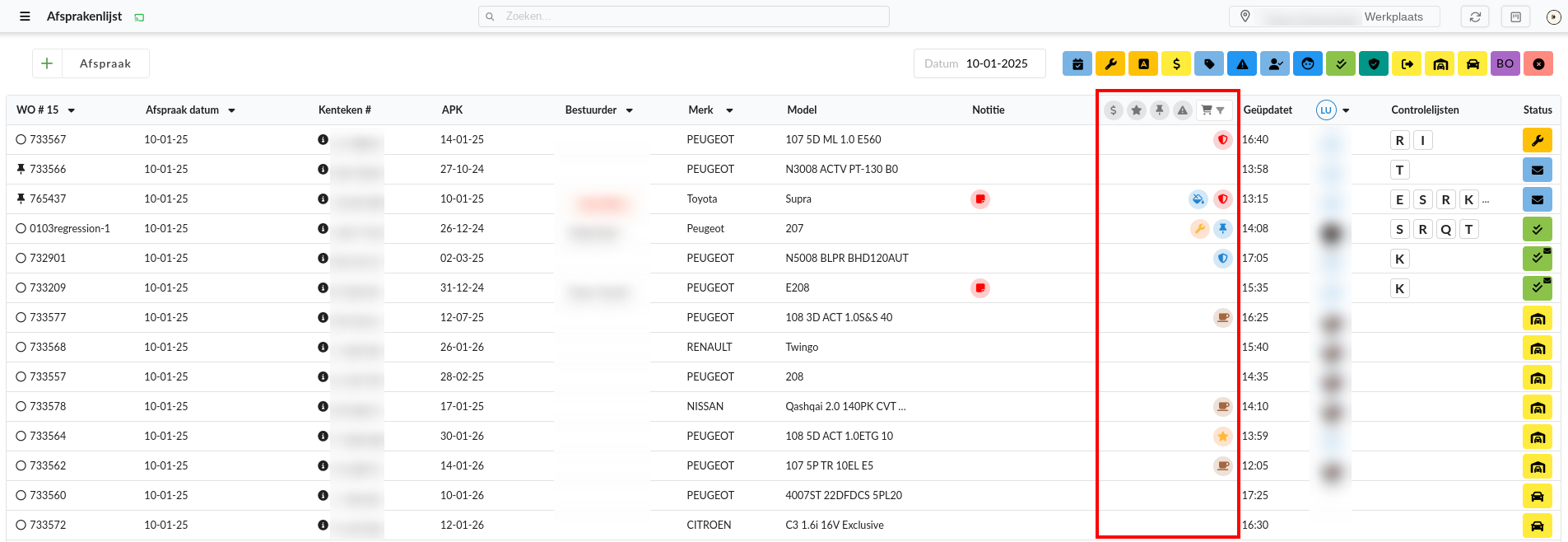Image resolution: width=1568 pixels, height=542 pixels.
Task: Click the refresh icon in top bar
Action: click(1475, 16)
